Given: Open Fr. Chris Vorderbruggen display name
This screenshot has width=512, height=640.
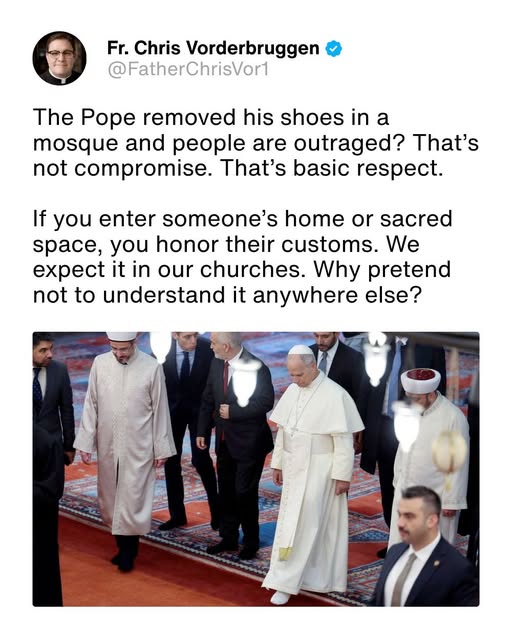Looking at the screenshot, I should point(213,48).
